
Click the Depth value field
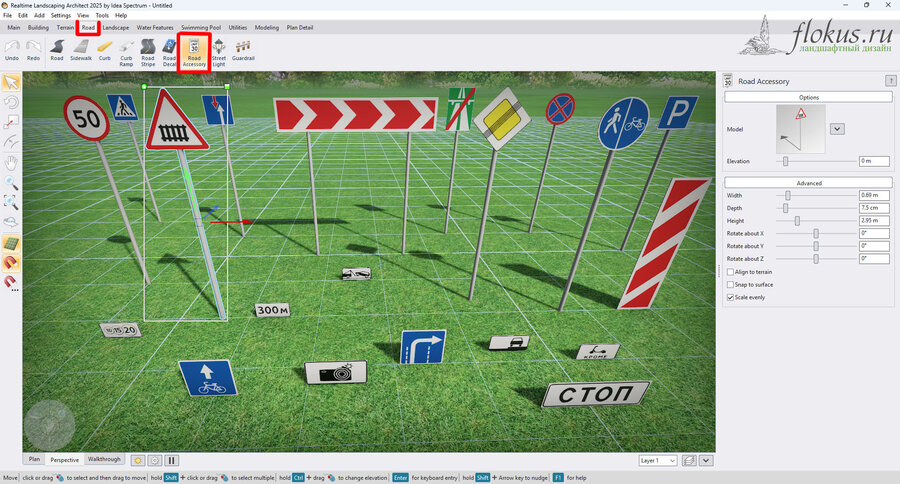point(874,208)
